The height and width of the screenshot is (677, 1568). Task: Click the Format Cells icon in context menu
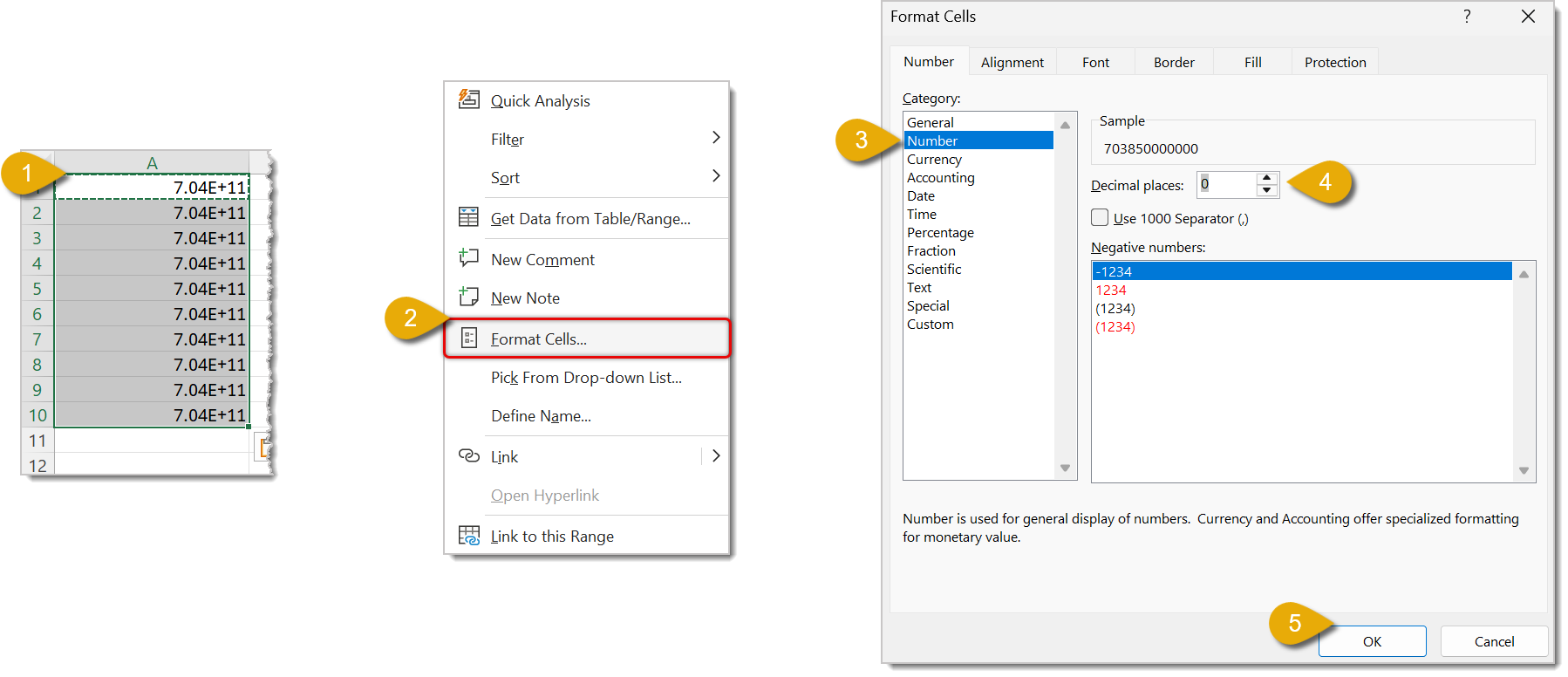(469, 338)
